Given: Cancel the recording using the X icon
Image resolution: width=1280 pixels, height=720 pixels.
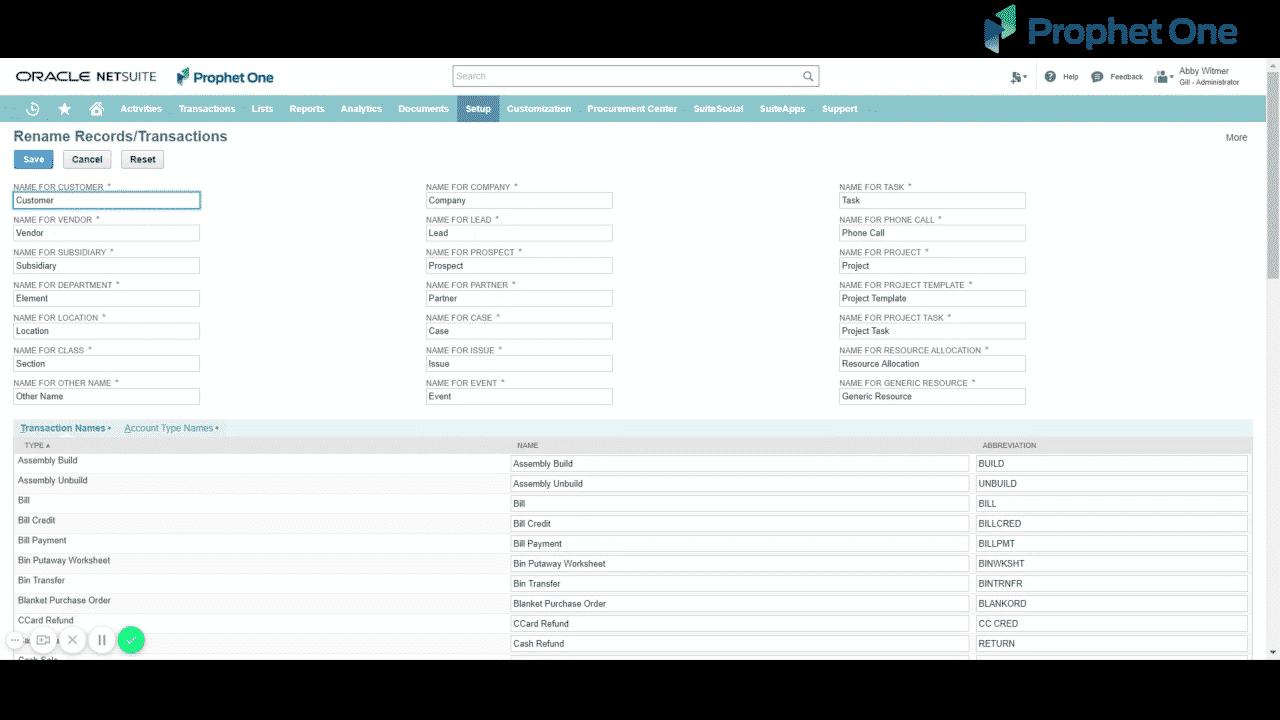Looking at the screenshot, I should click(72, 639).
